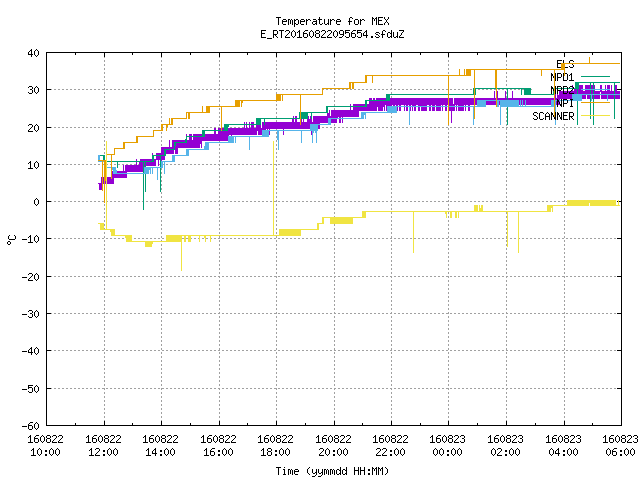Screen dimensions: 640x480
Task: Click the x-axis label 160822 20:00
Action: tap(334, 446)
